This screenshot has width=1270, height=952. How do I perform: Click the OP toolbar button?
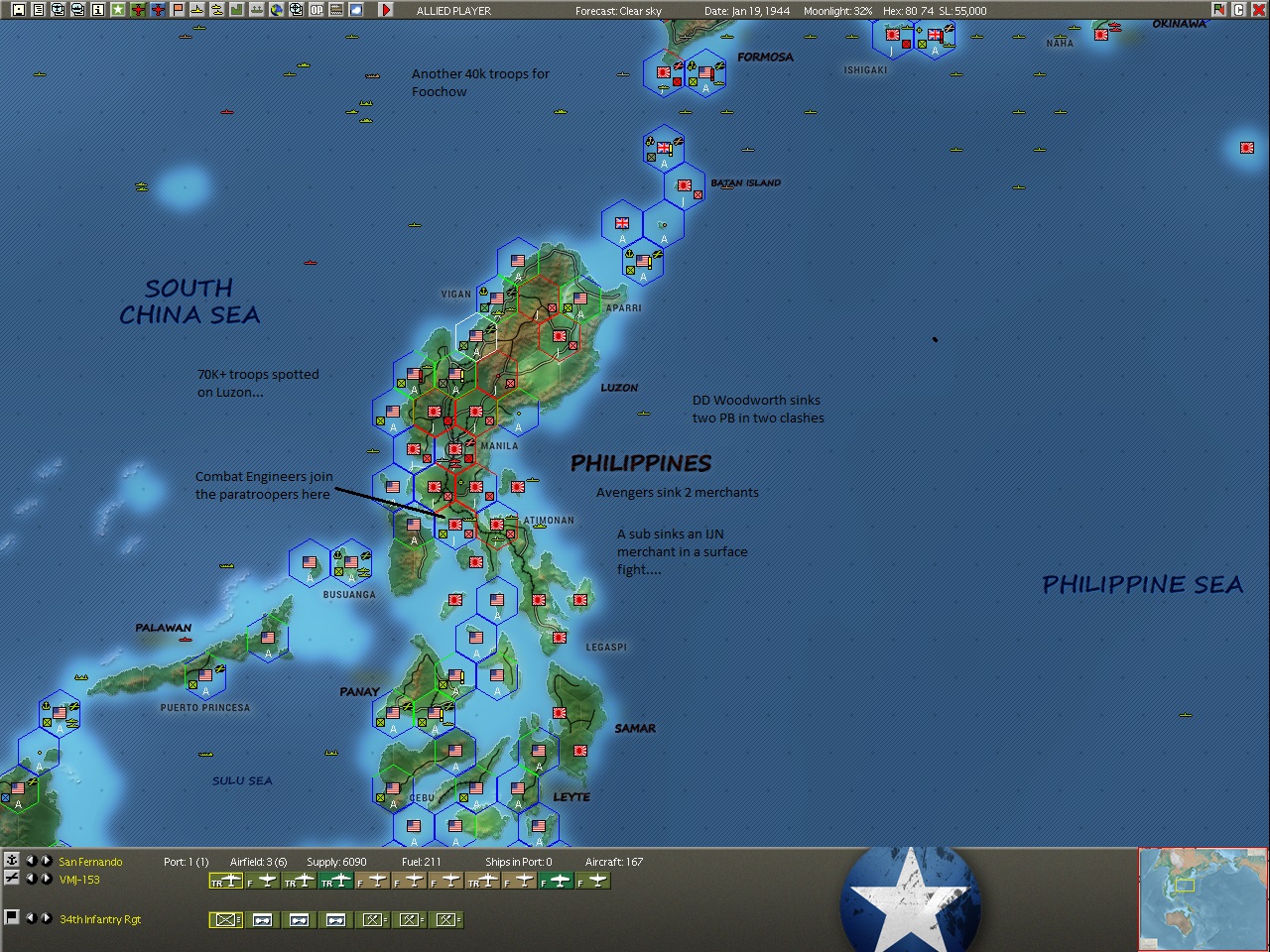pos(317,10)
